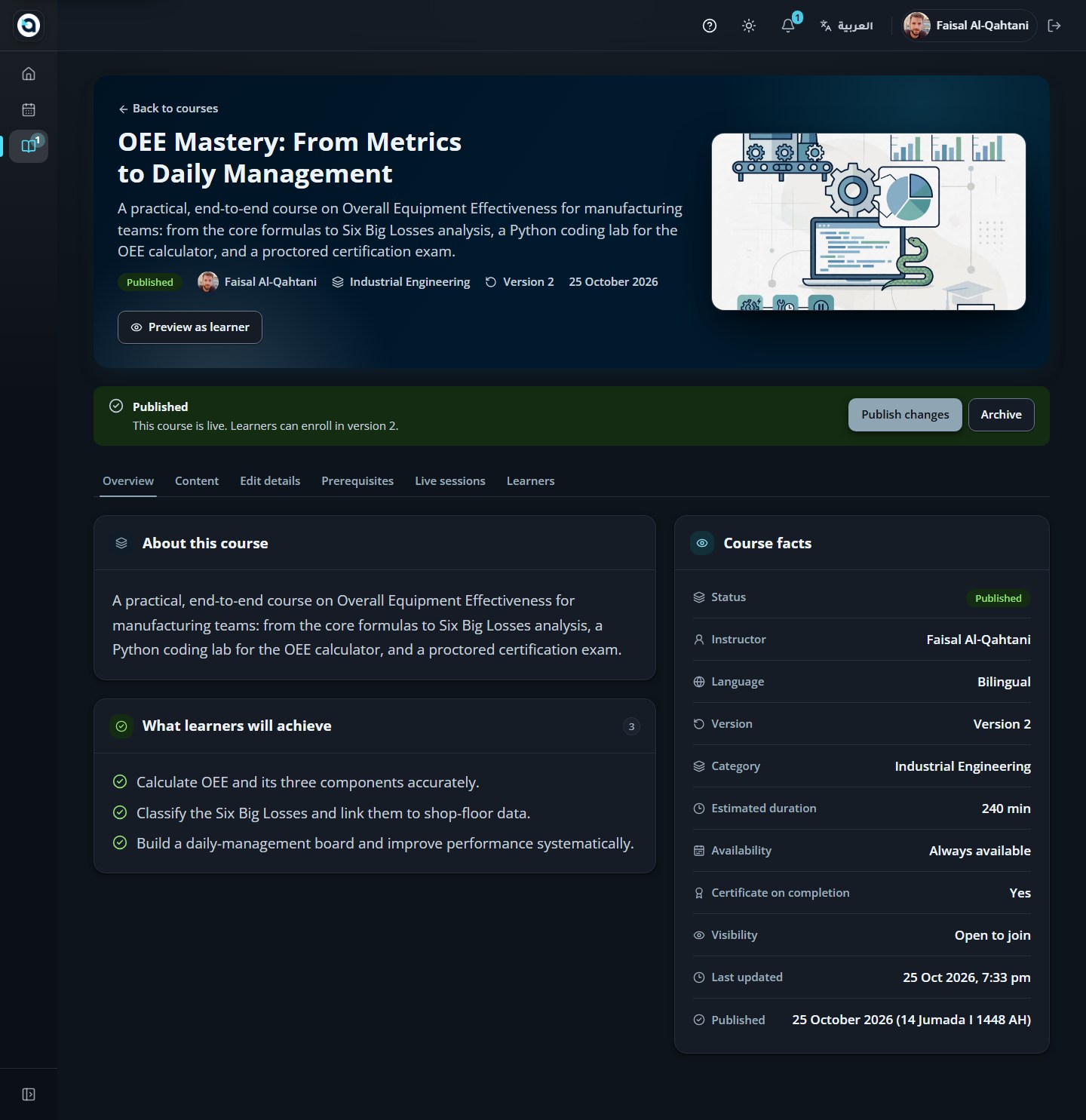Select the Overview tab

[128, 481]
